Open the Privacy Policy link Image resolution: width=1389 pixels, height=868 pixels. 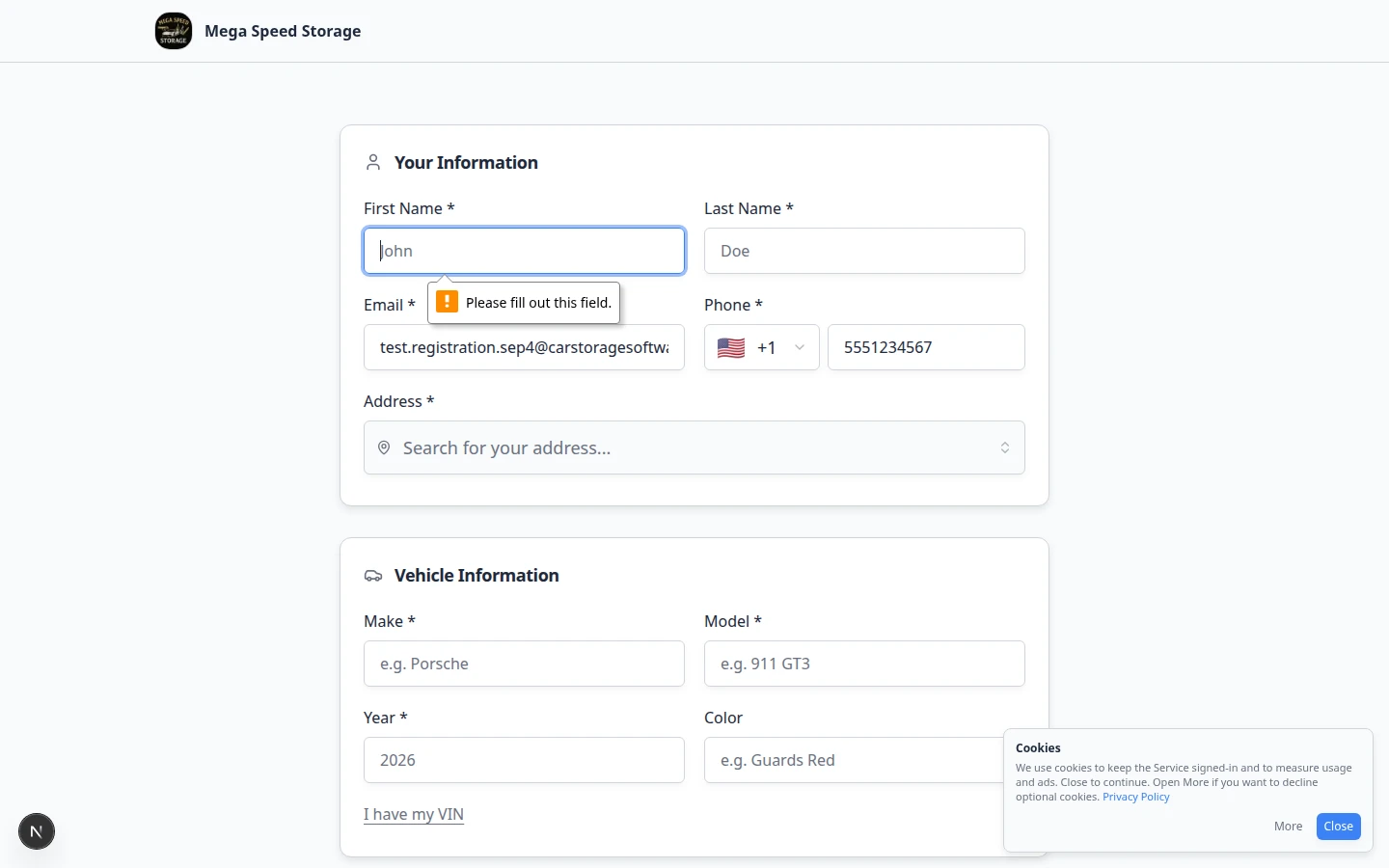click(1135, 797)
